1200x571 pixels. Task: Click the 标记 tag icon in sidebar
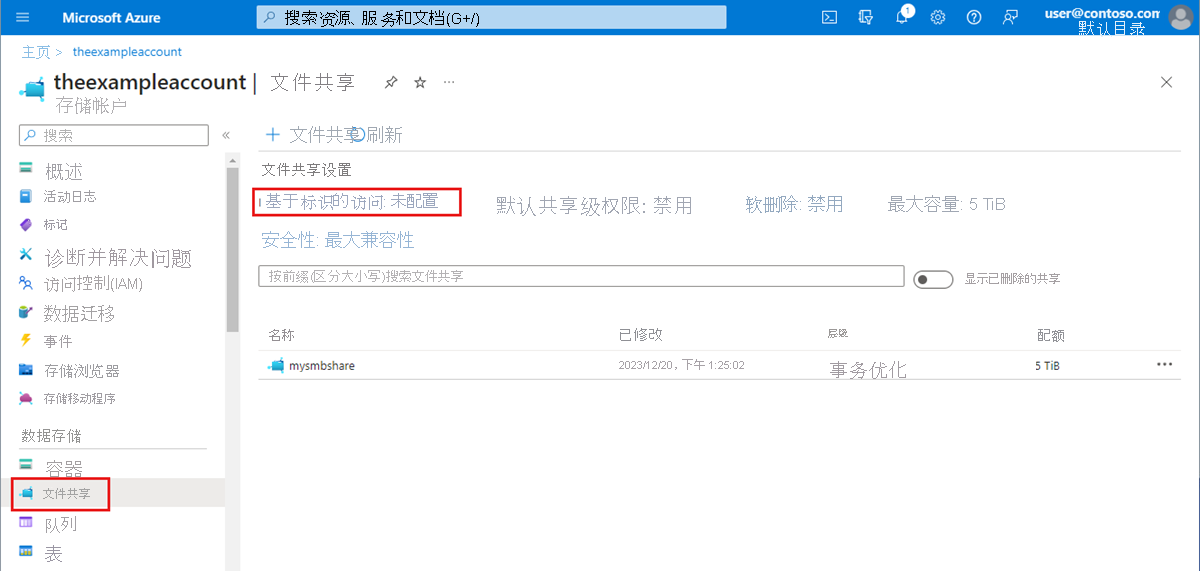26,225
